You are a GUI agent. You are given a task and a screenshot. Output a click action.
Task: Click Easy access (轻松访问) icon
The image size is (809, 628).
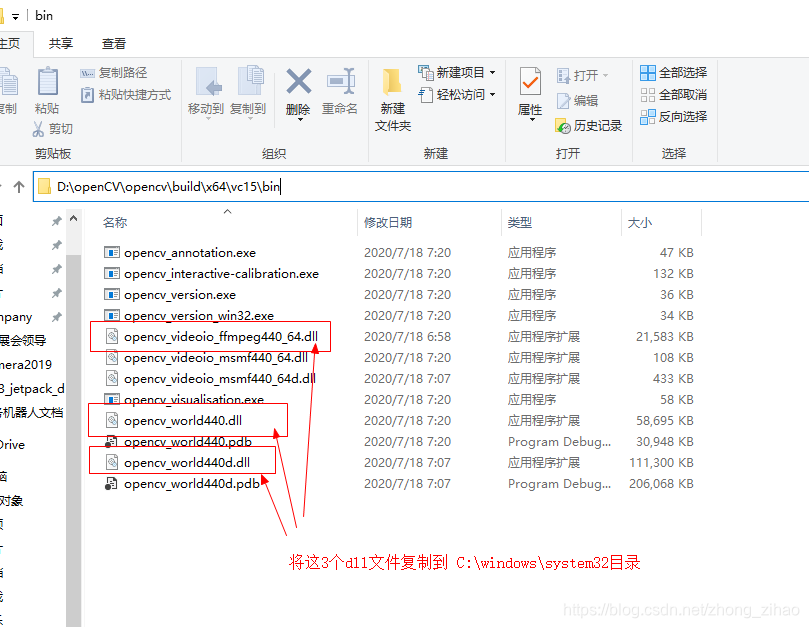coord(426,95)
